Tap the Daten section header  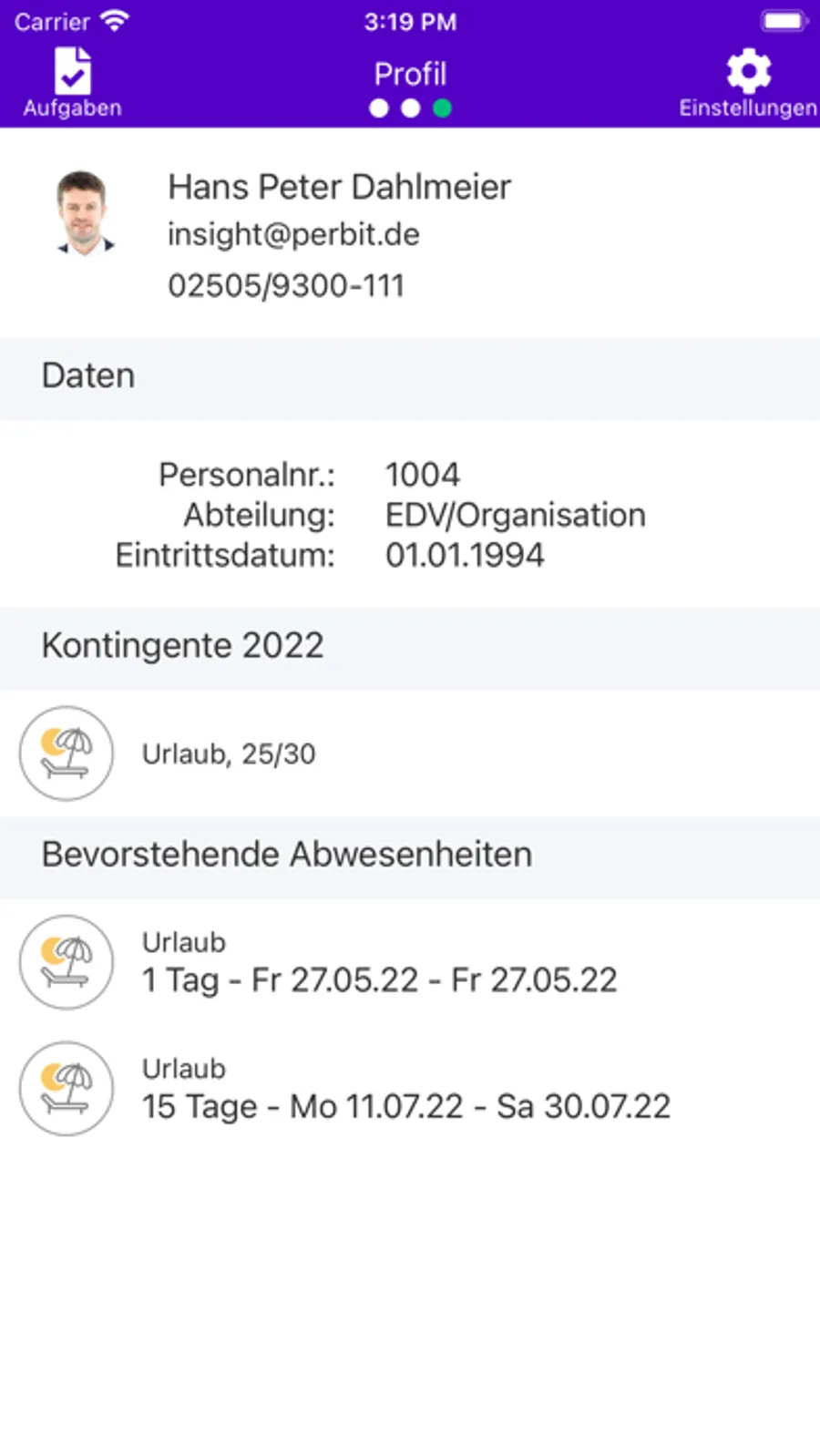pyautogui.click(x=410, y=375)
